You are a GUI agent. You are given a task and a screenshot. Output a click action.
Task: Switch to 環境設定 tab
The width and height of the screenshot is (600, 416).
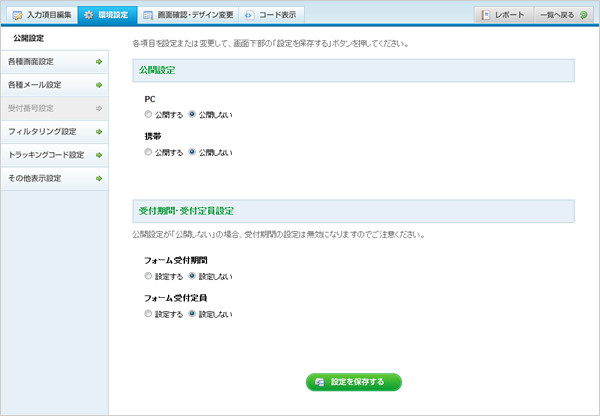tap(108, 15)
